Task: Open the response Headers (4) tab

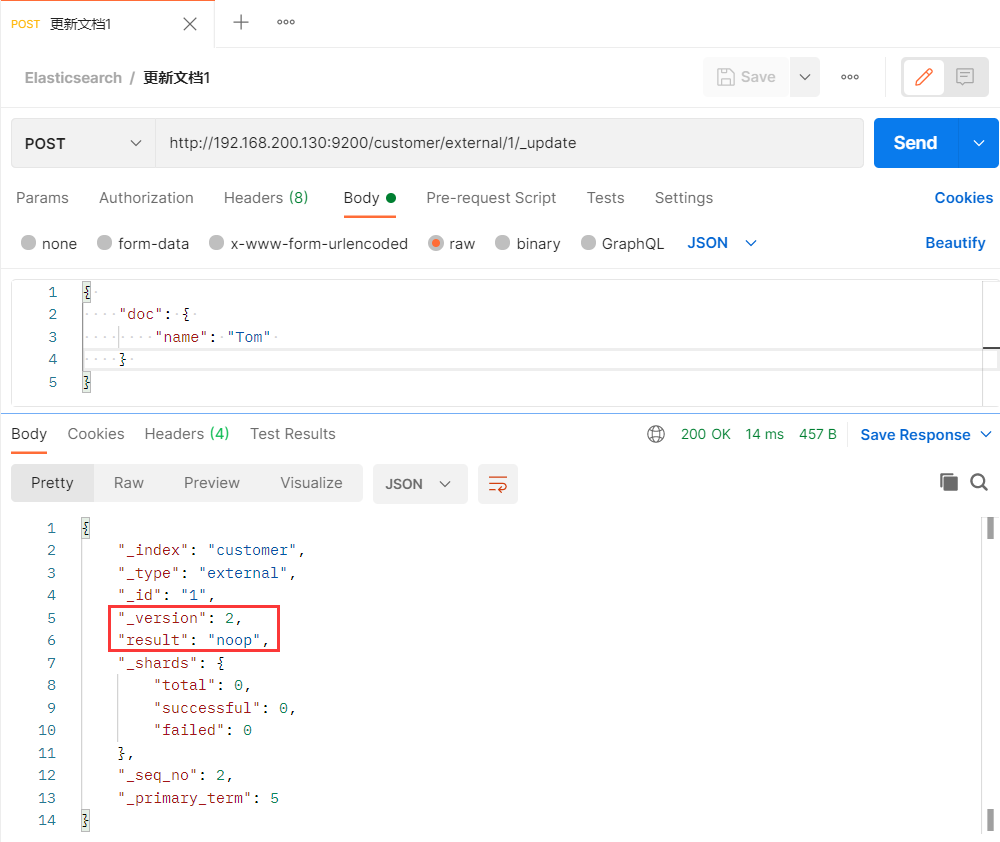Action: tap(187, 434)
